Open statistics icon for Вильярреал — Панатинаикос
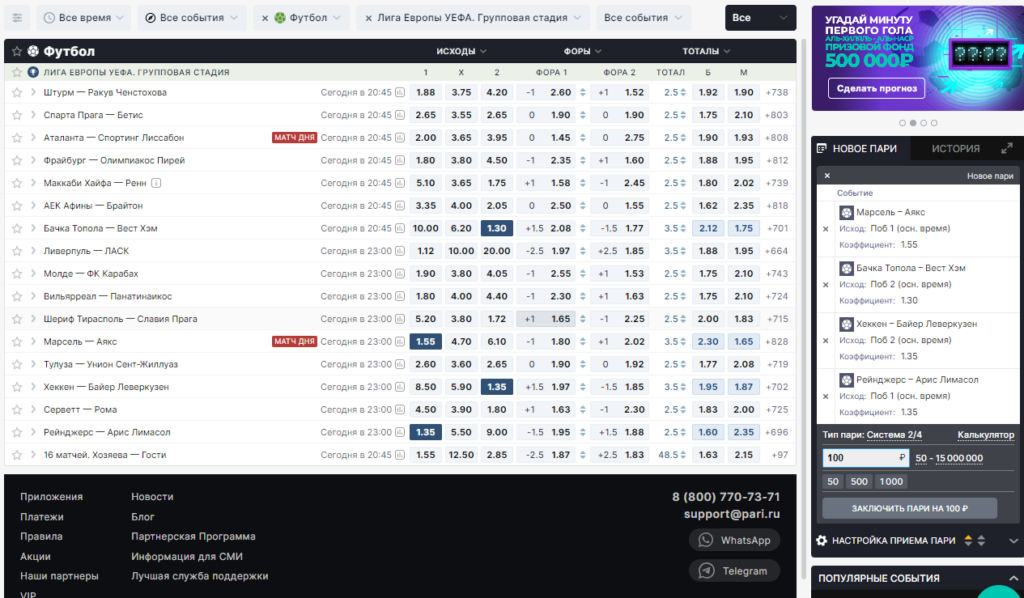1024x598 pixels. [x=400, y=296]
